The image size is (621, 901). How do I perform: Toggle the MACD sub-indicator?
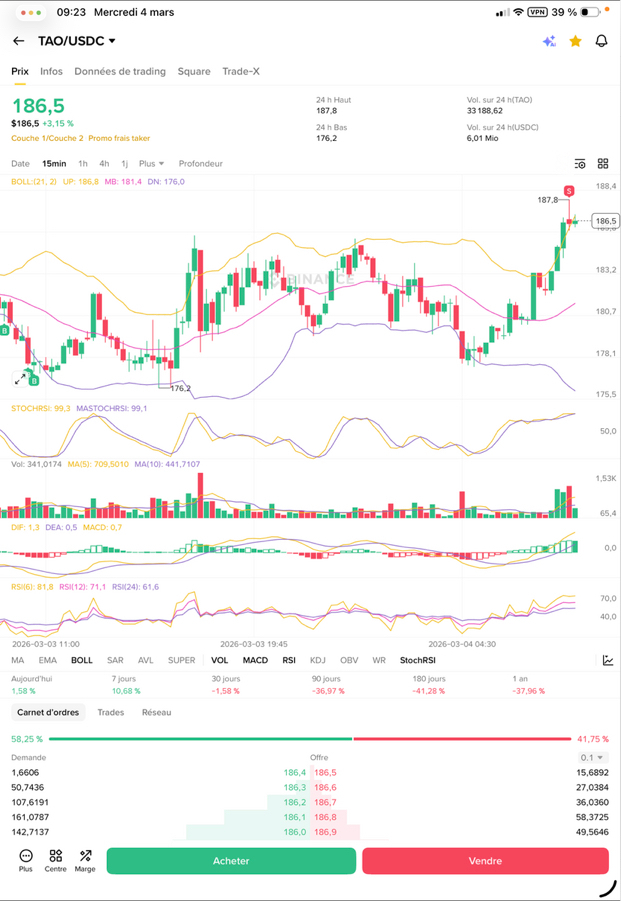point(255,660)
